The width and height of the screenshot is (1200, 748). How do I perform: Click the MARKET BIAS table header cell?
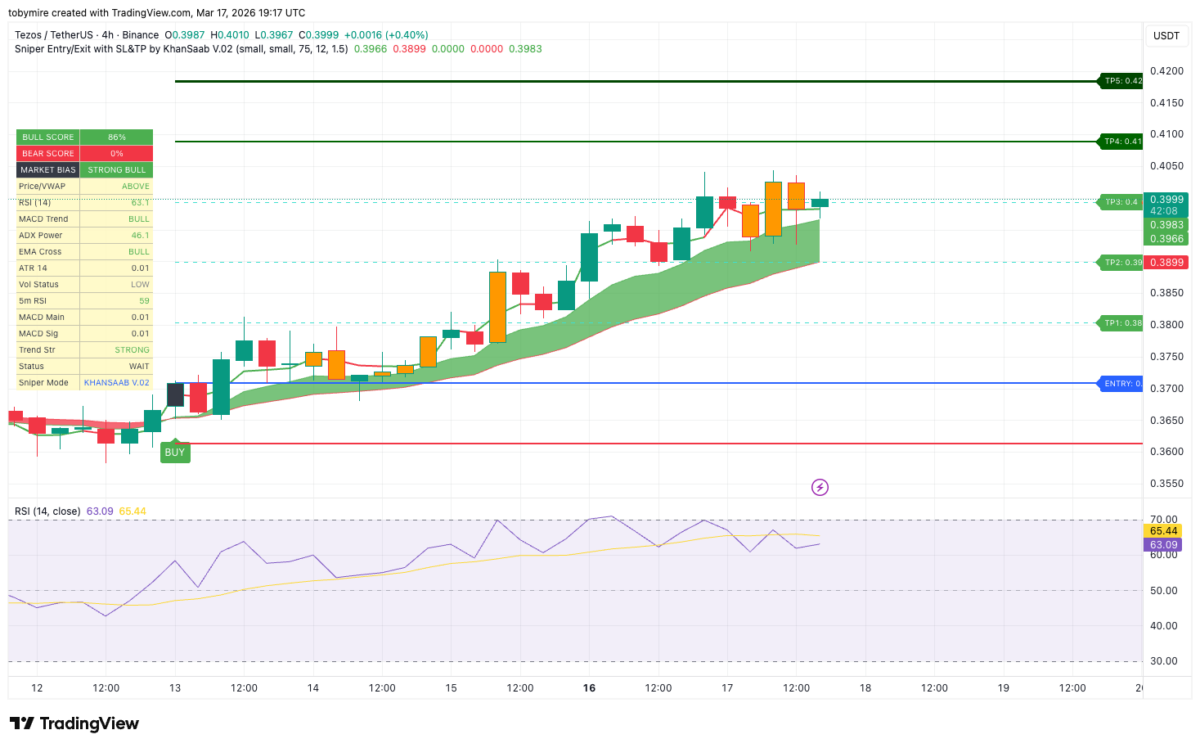point(48,170)
